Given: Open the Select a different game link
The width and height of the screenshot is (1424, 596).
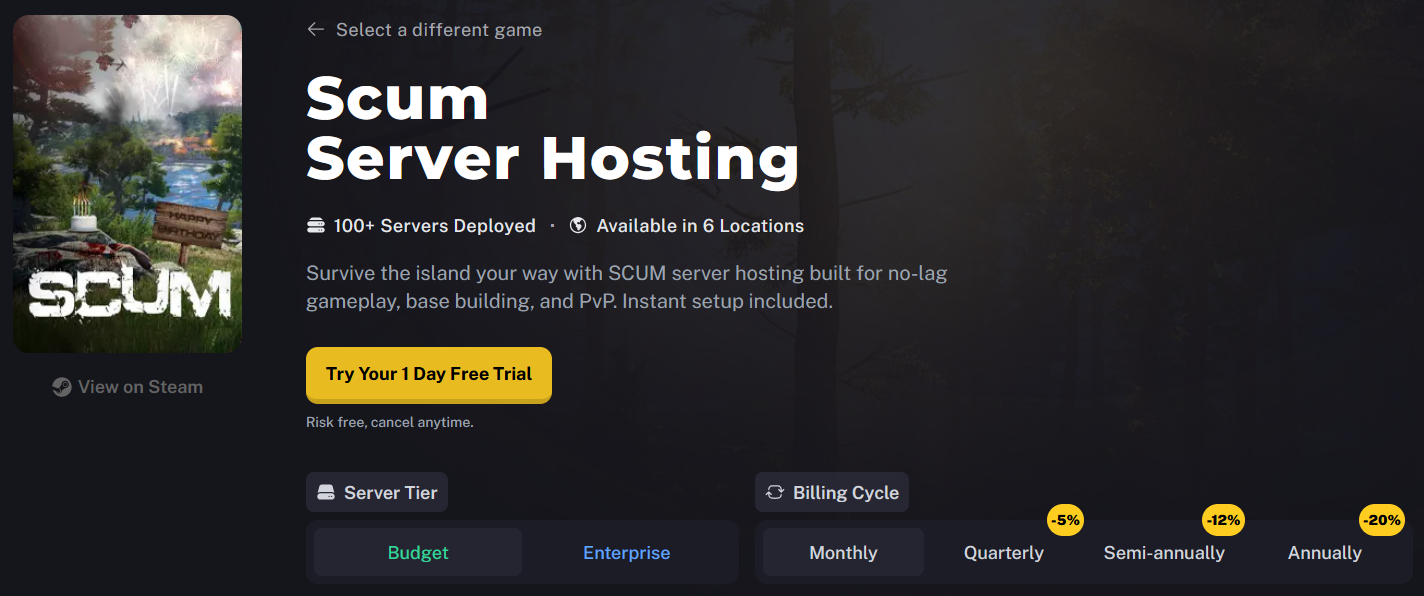Looking at the screenshot, I should pos(439,30).
